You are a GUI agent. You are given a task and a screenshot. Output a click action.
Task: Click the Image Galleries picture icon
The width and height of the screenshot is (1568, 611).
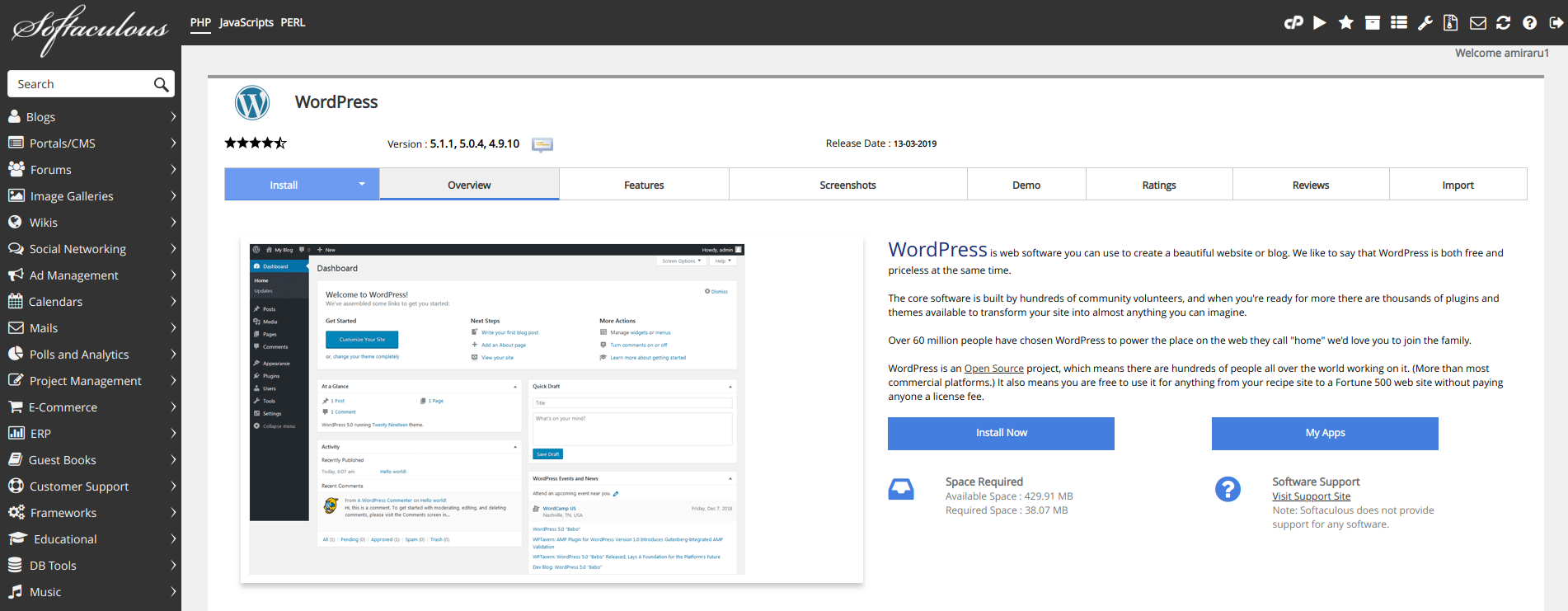pyautogui.click(x=16, y=195)
